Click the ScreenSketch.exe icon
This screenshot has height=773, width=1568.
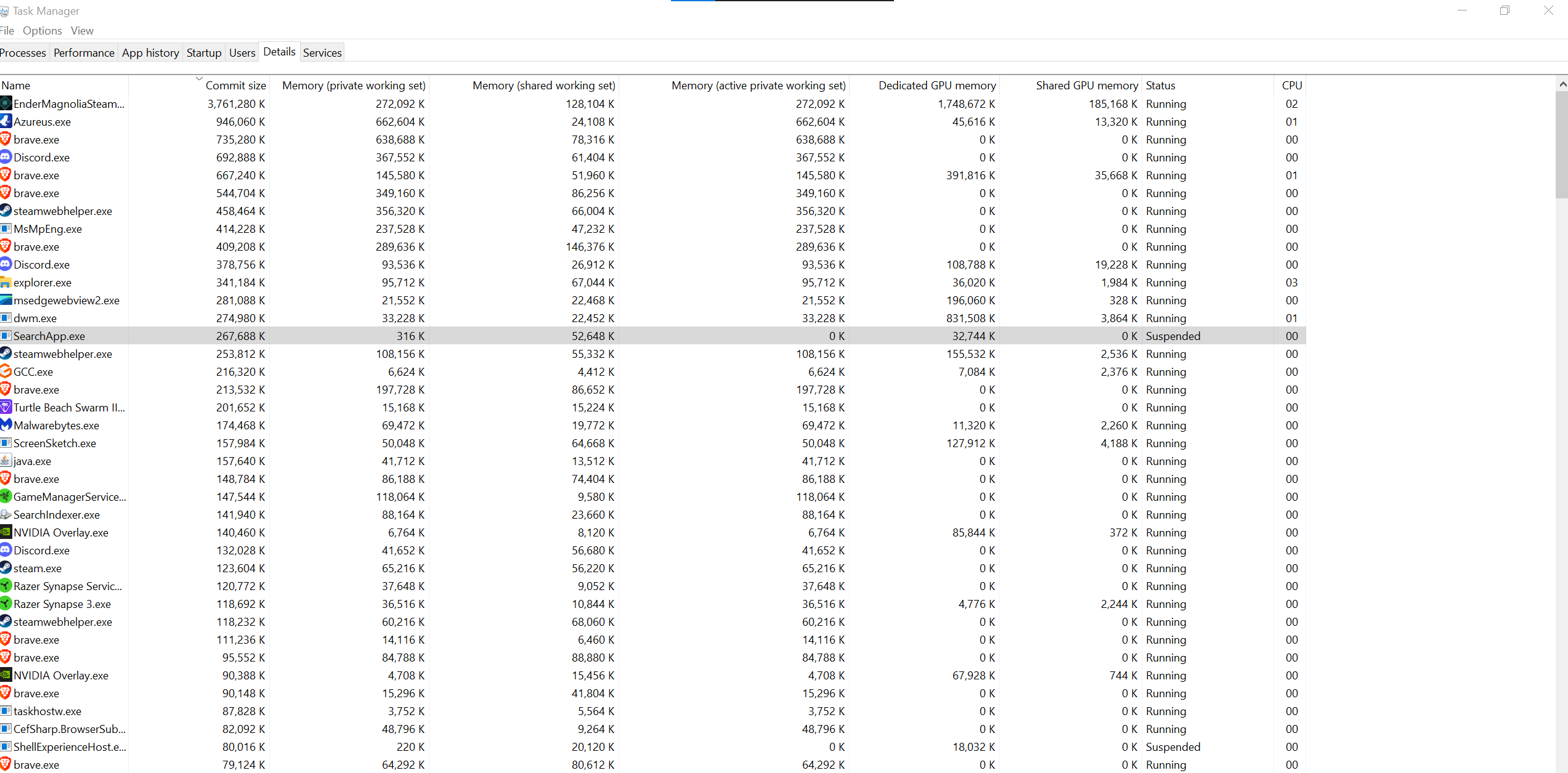[6, 443]
